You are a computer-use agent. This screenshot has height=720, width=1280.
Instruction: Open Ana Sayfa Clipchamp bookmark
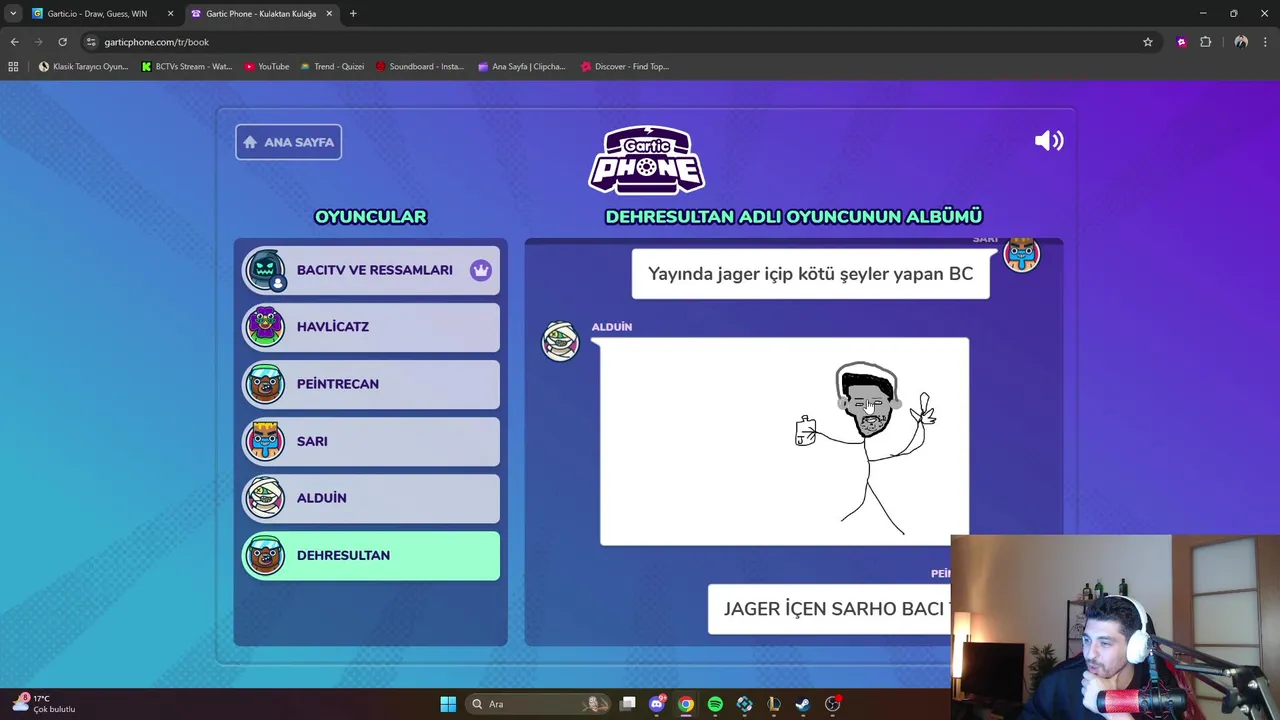click(522, 67)
